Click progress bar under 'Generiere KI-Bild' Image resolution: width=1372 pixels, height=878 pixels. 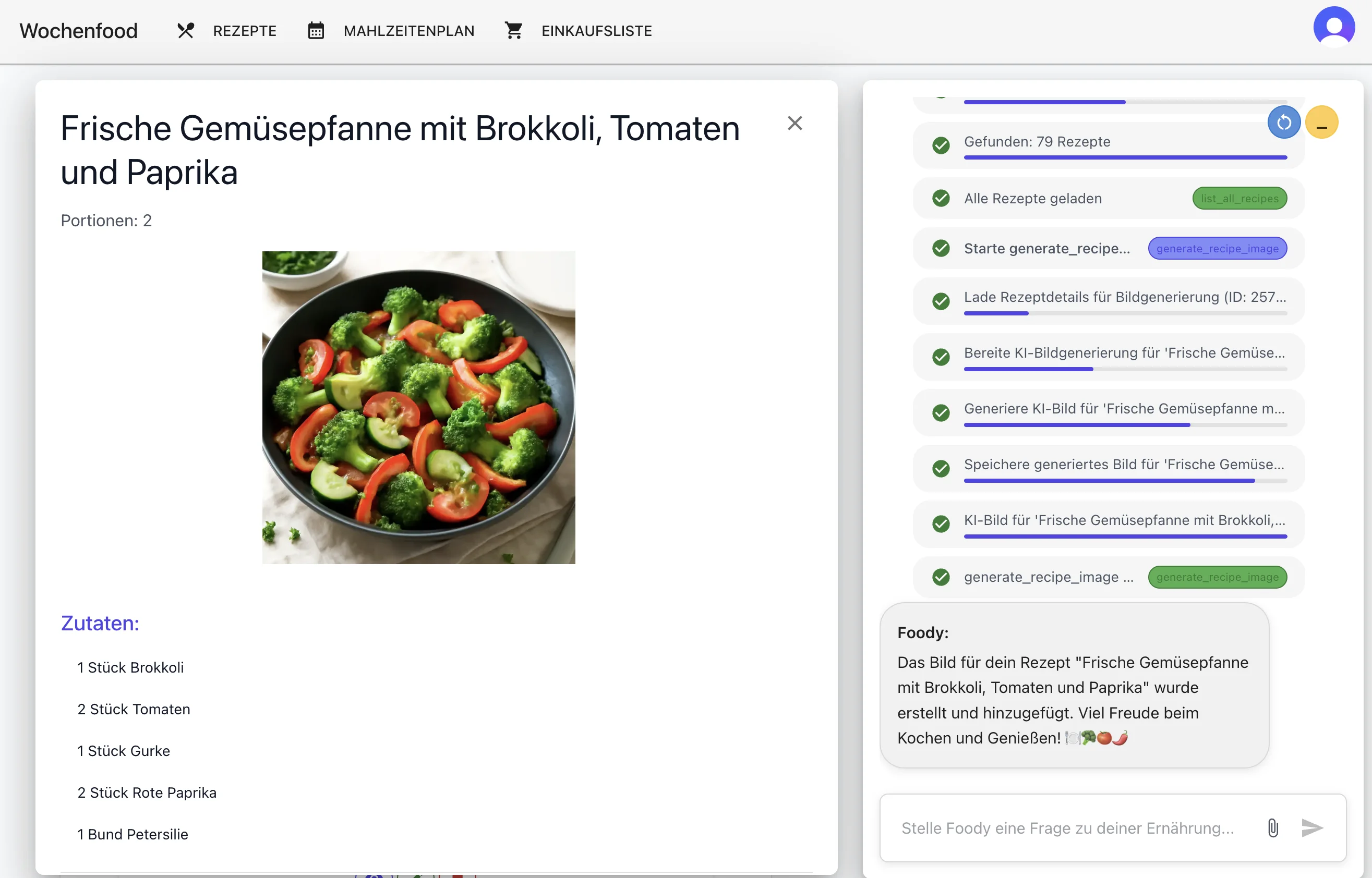point(1125,425)
